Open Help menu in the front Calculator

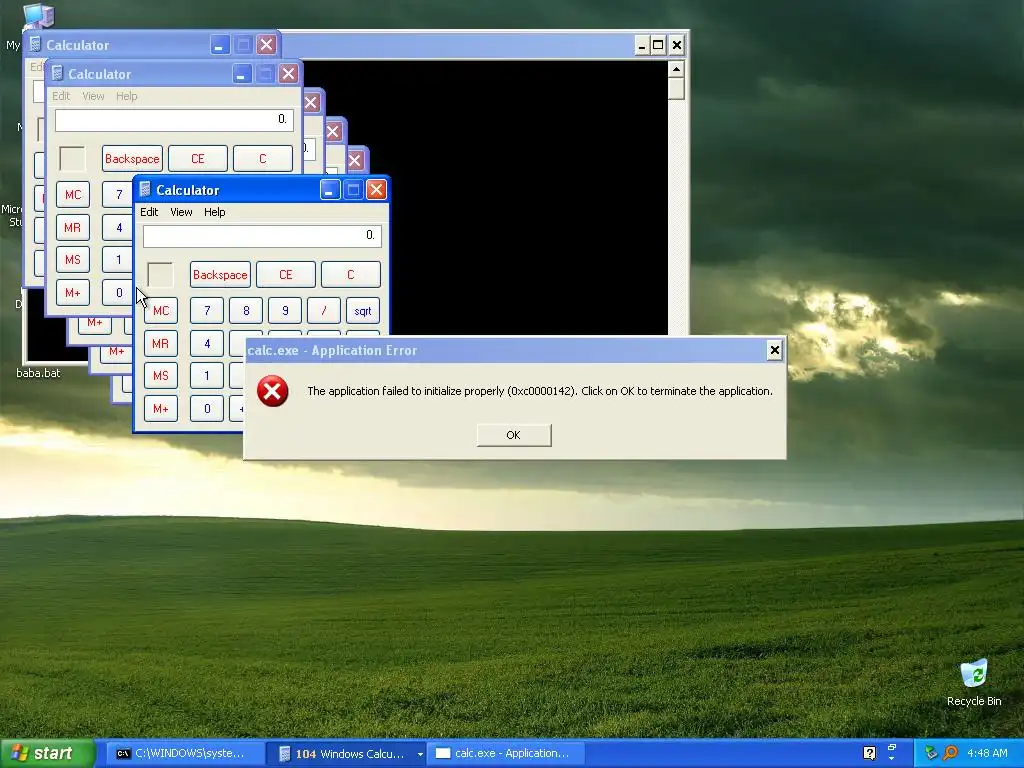coord(214,212)
